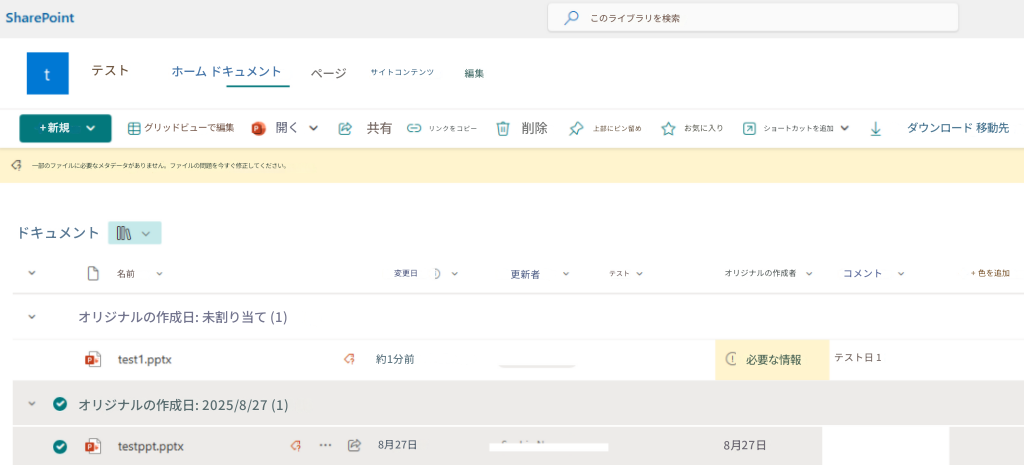Select 上部にピン留め command
This screenshot has height=465, width=1024.
[x=616, y=129]
